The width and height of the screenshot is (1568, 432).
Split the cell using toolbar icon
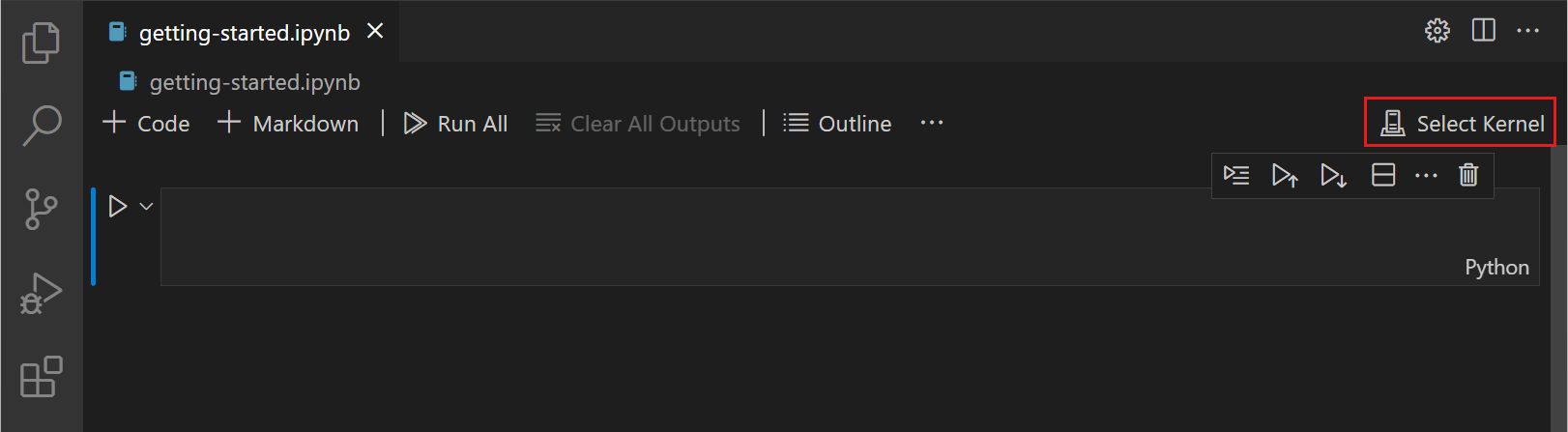(x=1383, y=175)
